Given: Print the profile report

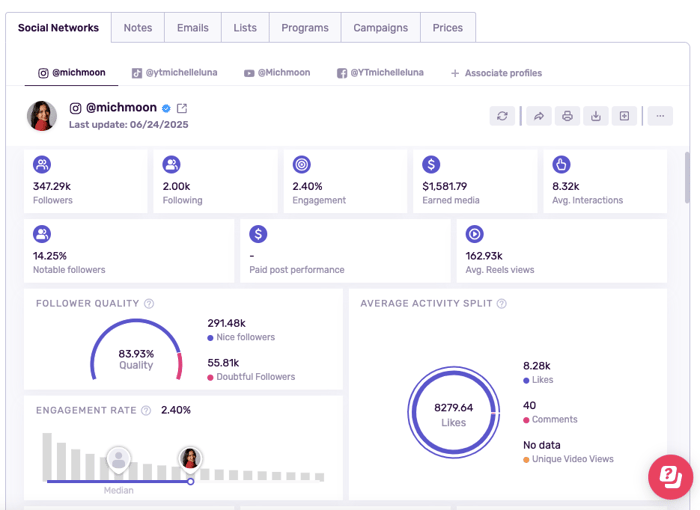Looking at the screenshot, I should [567, 116].
